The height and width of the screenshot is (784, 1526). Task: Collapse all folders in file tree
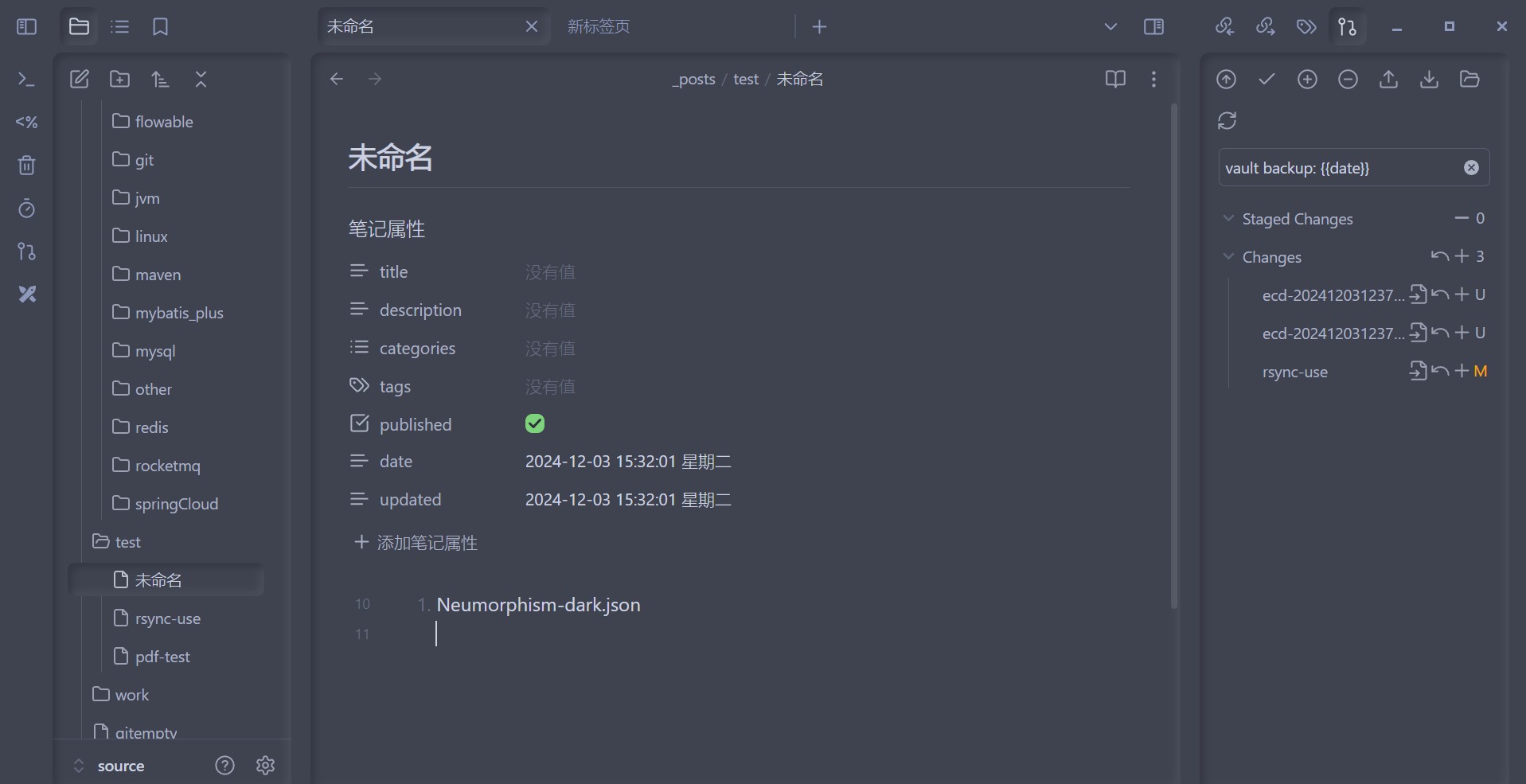(x=201, y=79)
